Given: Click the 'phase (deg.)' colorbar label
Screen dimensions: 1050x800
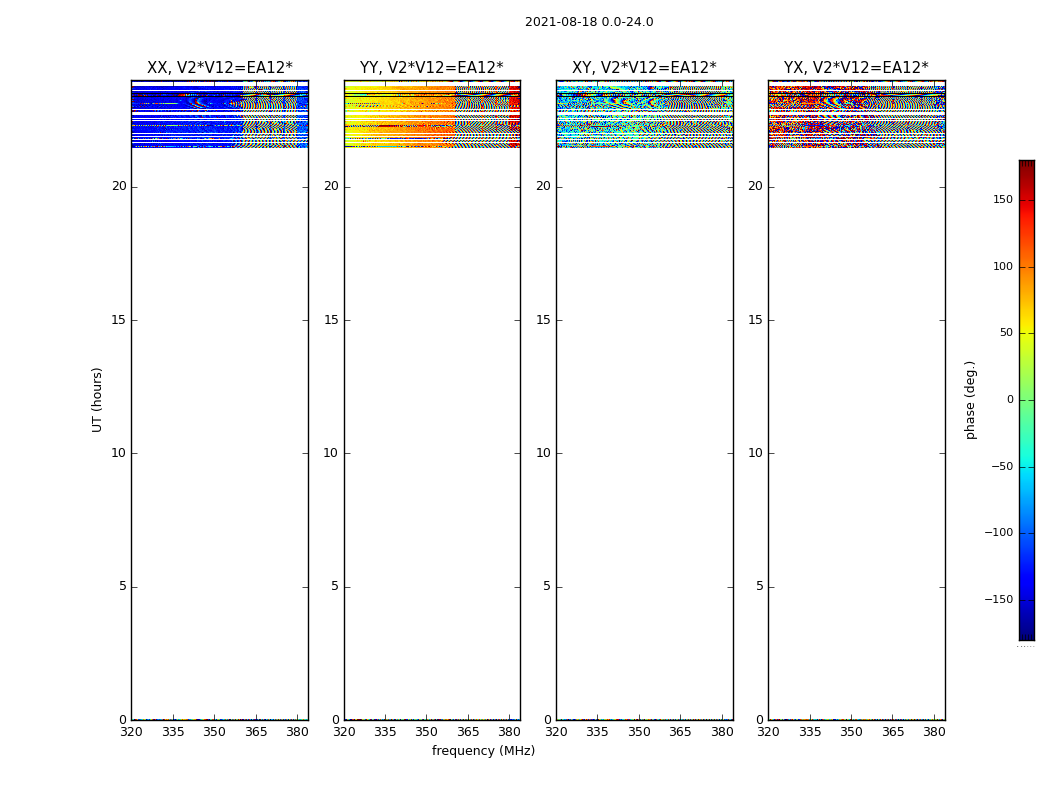Looking at the screenshot, I should [970, 400].
